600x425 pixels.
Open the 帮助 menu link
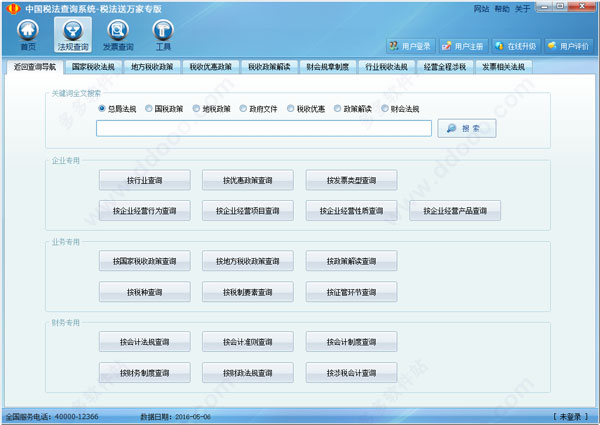point(502,8)
